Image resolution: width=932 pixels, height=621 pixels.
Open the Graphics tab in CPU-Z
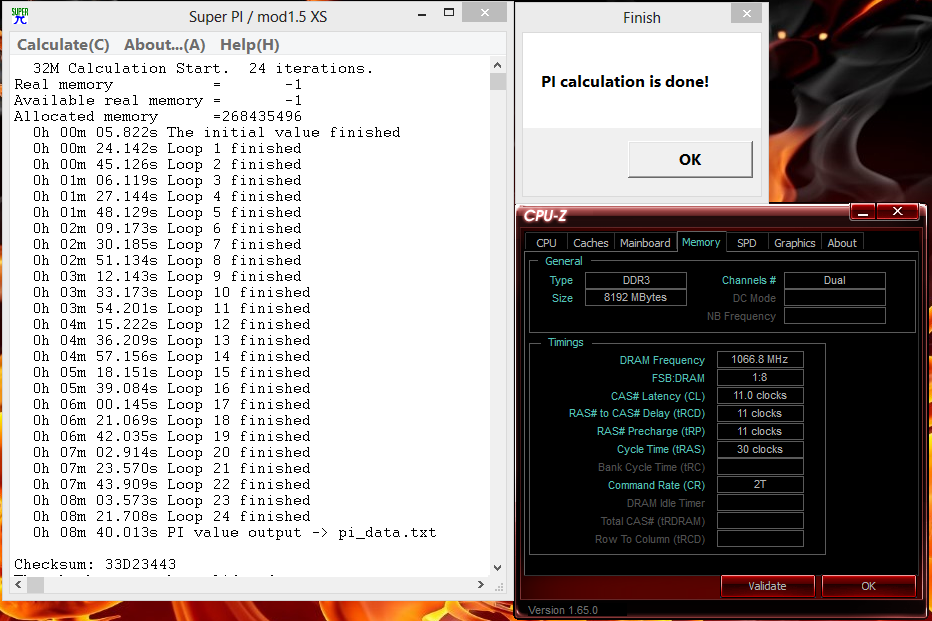[x=794, y=243]
